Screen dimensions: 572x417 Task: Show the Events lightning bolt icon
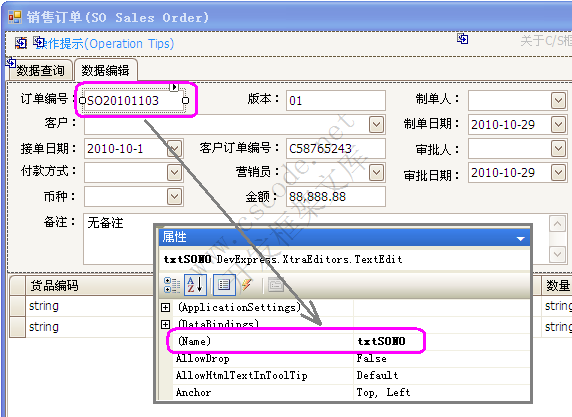247,285
